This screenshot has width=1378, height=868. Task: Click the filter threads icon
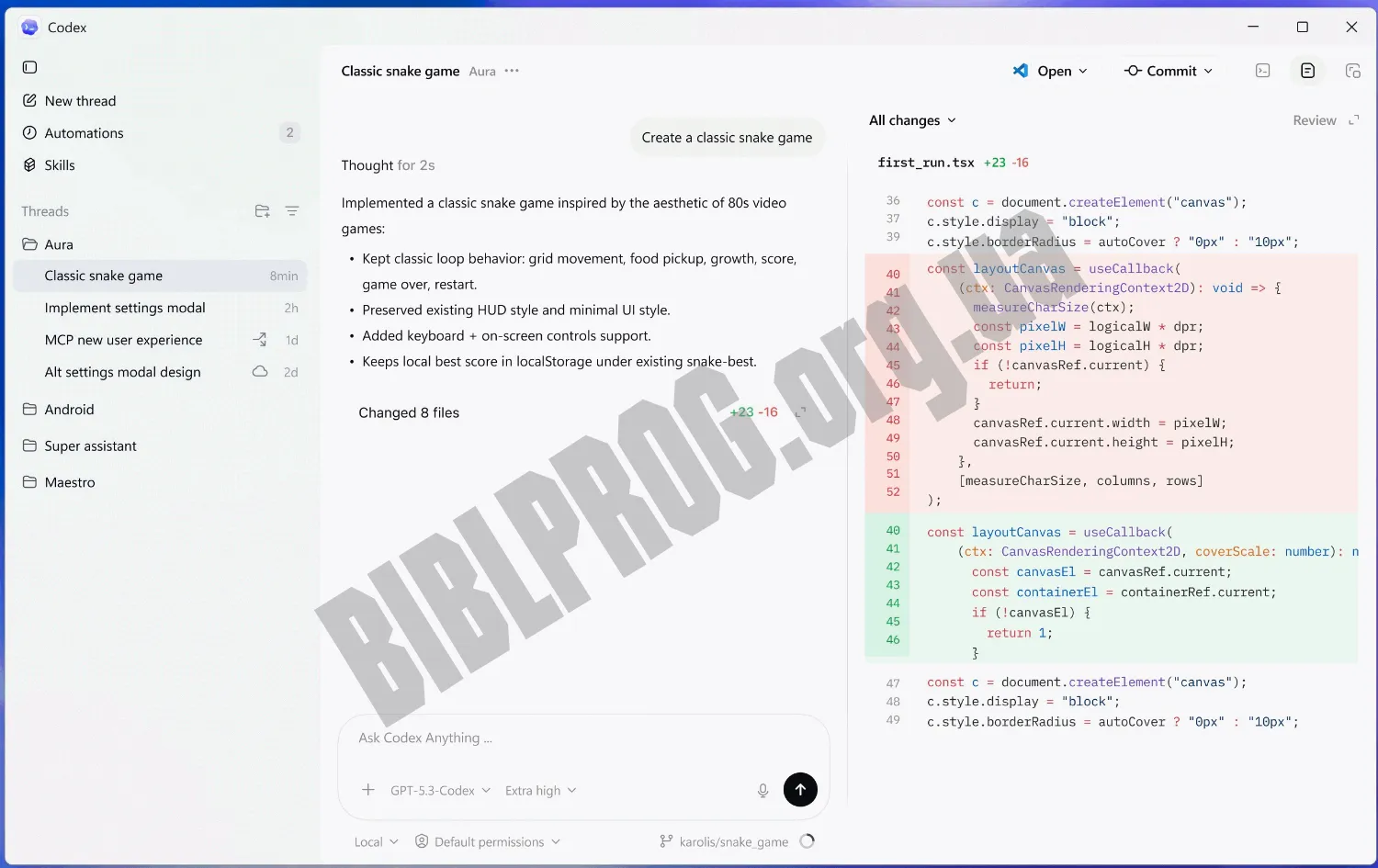coord(292,211)
